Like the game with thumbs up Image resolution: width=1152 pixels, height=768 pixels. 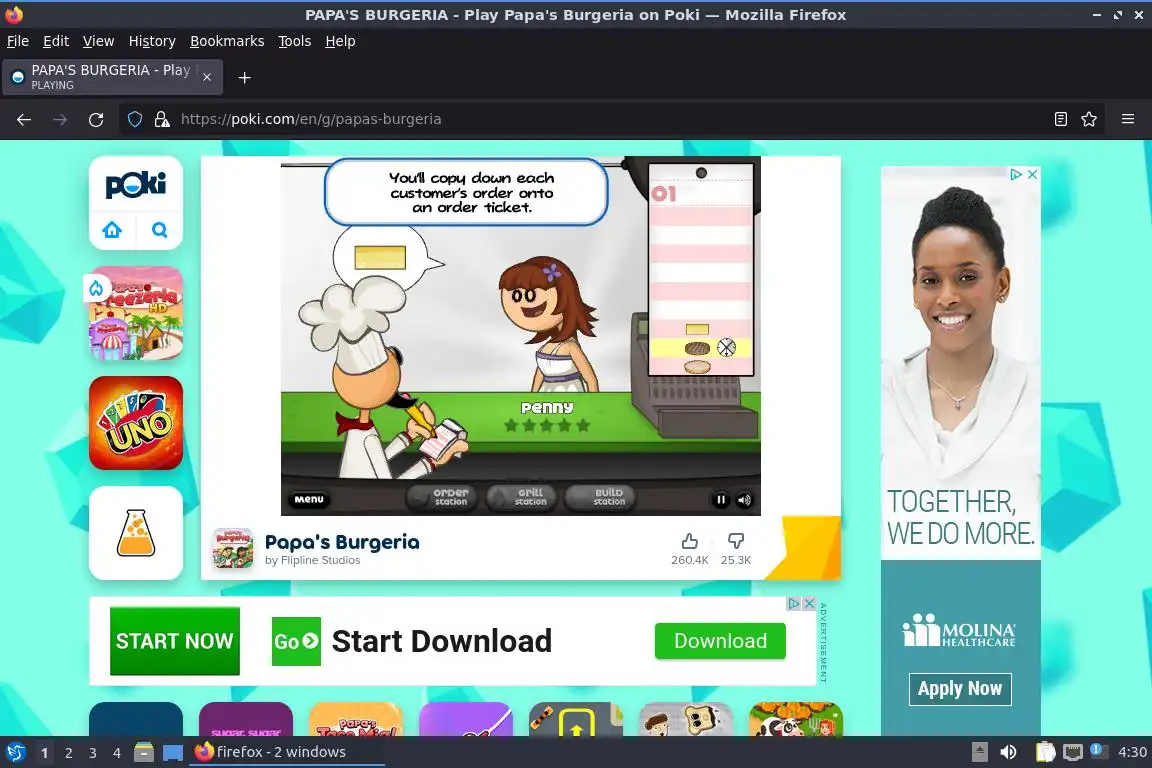coord(689,542)
